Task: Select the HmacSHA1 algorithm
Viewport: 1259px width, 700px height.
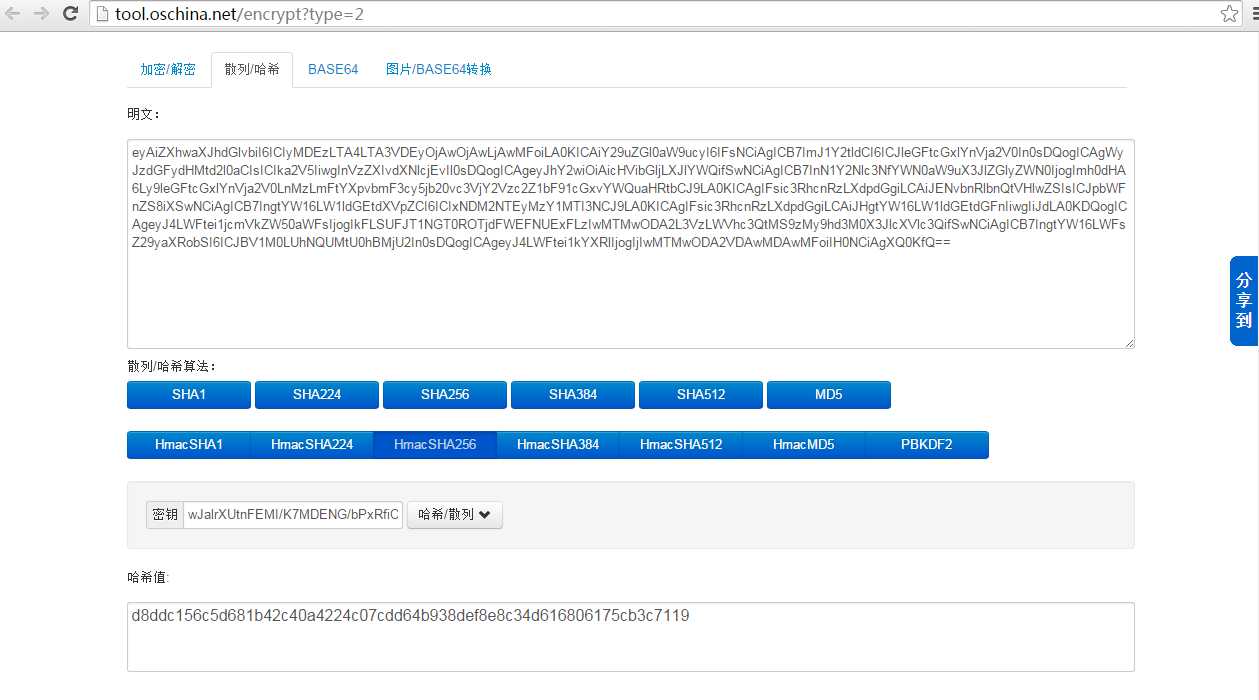Action: 189,445
